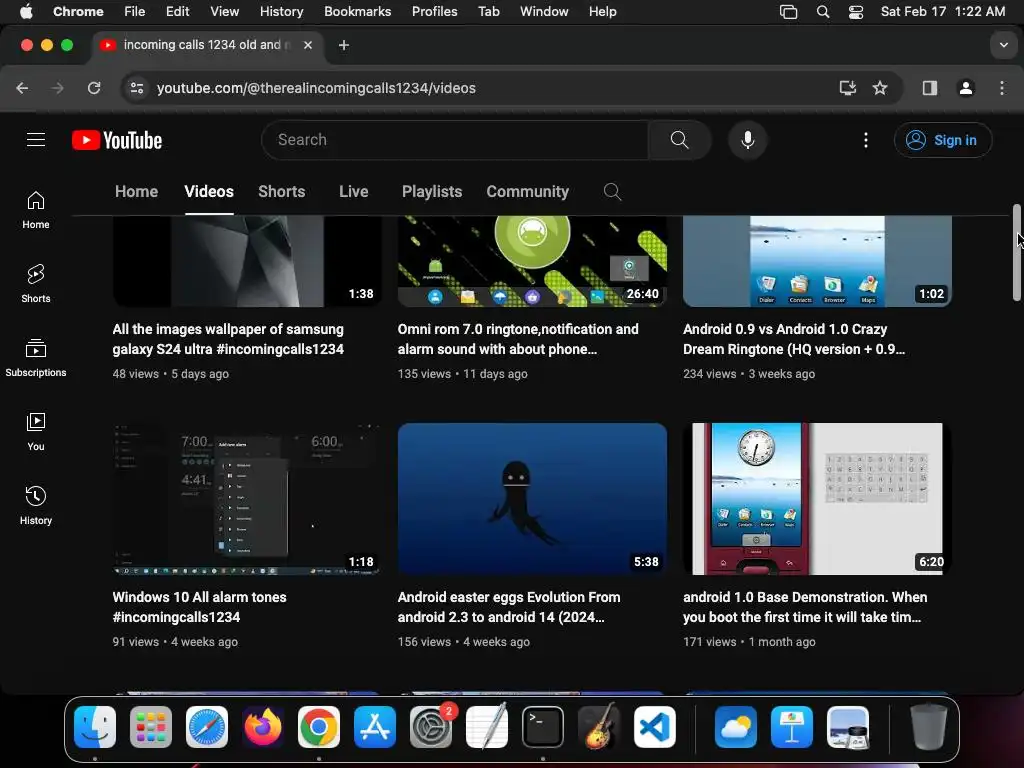Image resolution: width=1024 pixels, height=768 pixels.
Task: Open a new tab with the plus button
Action: [344, 45]
